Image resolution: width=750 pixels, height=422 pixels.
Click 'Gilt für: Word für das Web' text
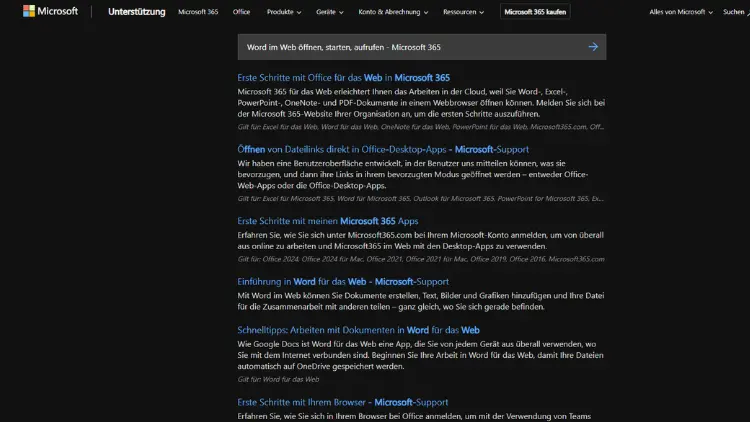pos(278,379)
